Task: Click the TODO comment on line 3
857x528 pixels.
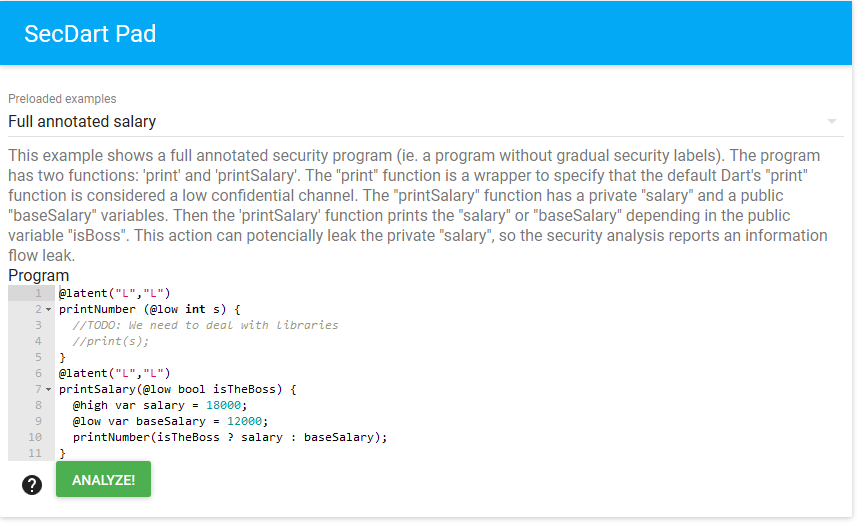Action: (x=205, y=325)
